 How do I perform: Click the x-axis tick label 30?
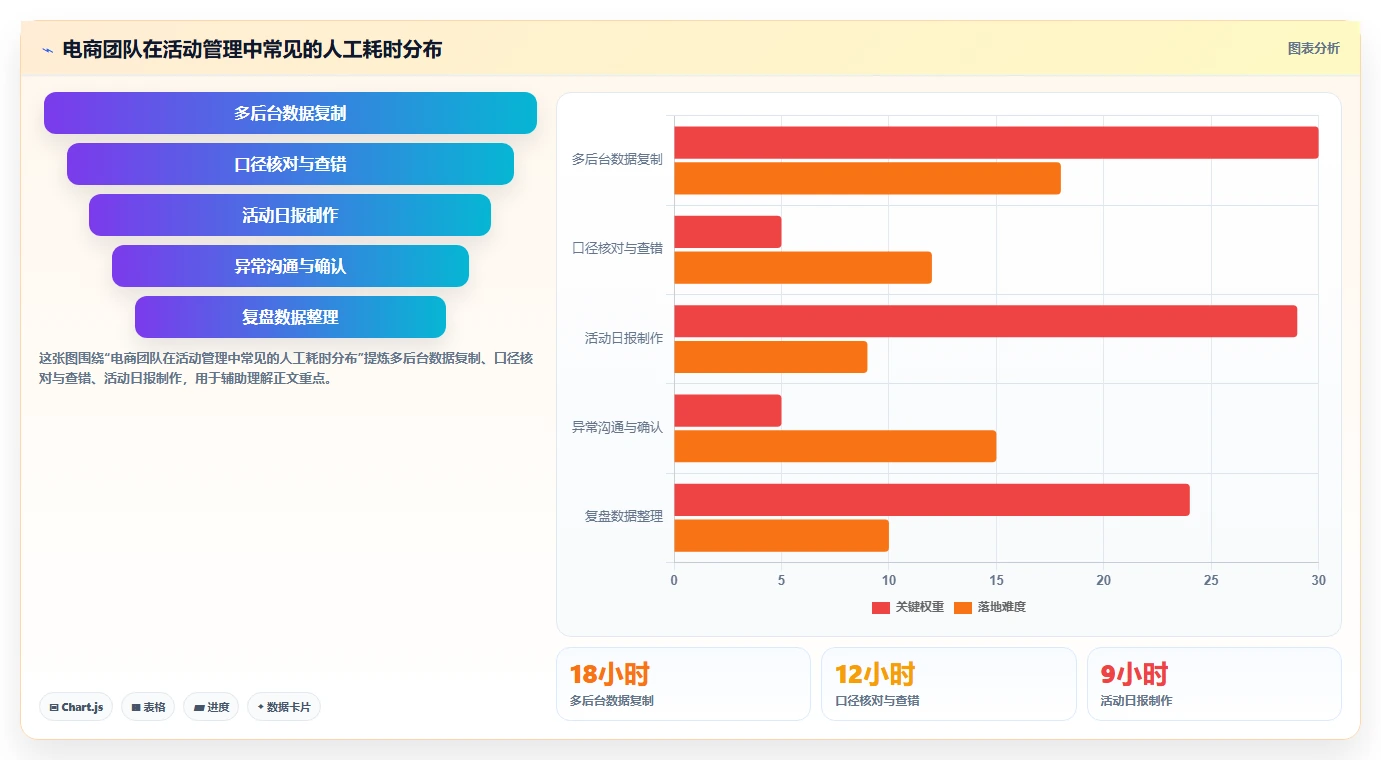pyautogui.click(x=1318, y=580)
